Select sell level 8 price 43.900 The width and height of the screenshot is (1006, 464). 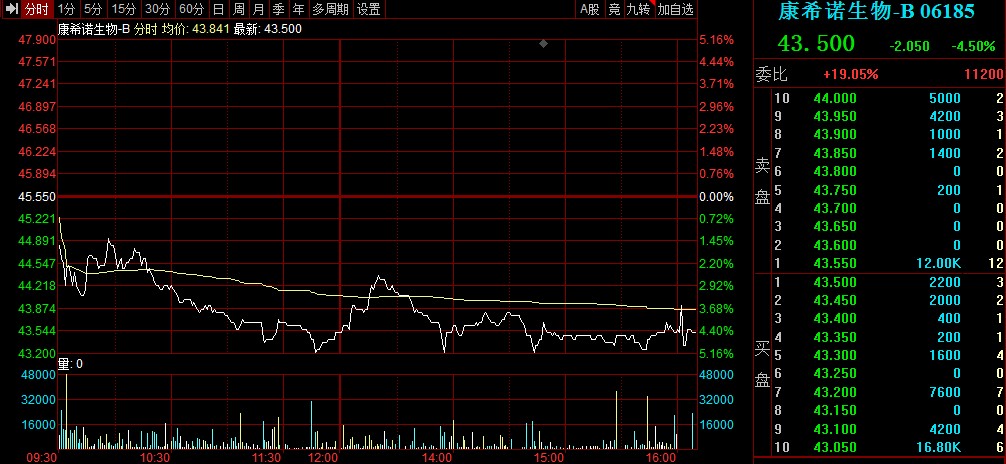click(x=835, y=134)
